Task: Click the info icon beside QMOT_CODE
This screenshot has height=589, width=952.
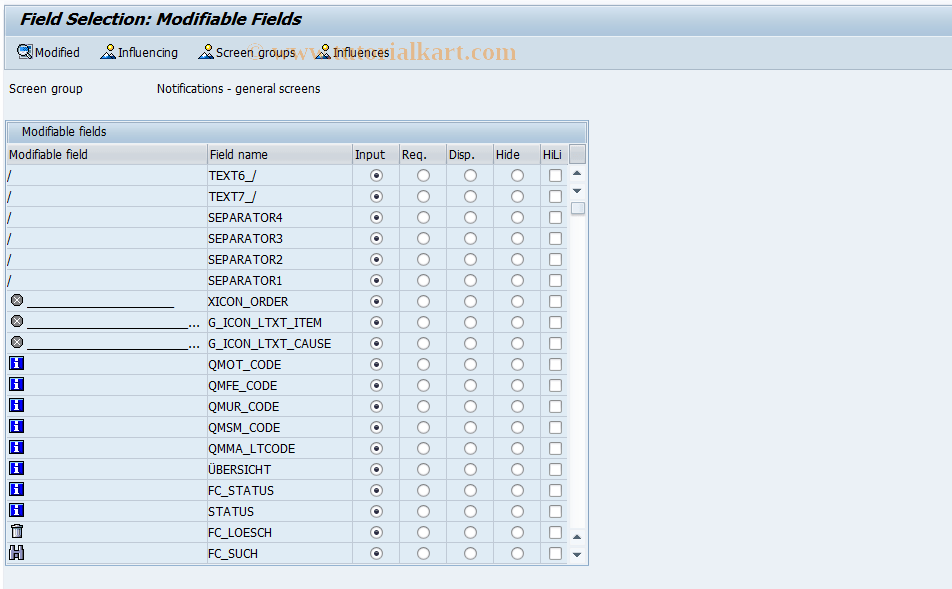Action: point(16,363)
